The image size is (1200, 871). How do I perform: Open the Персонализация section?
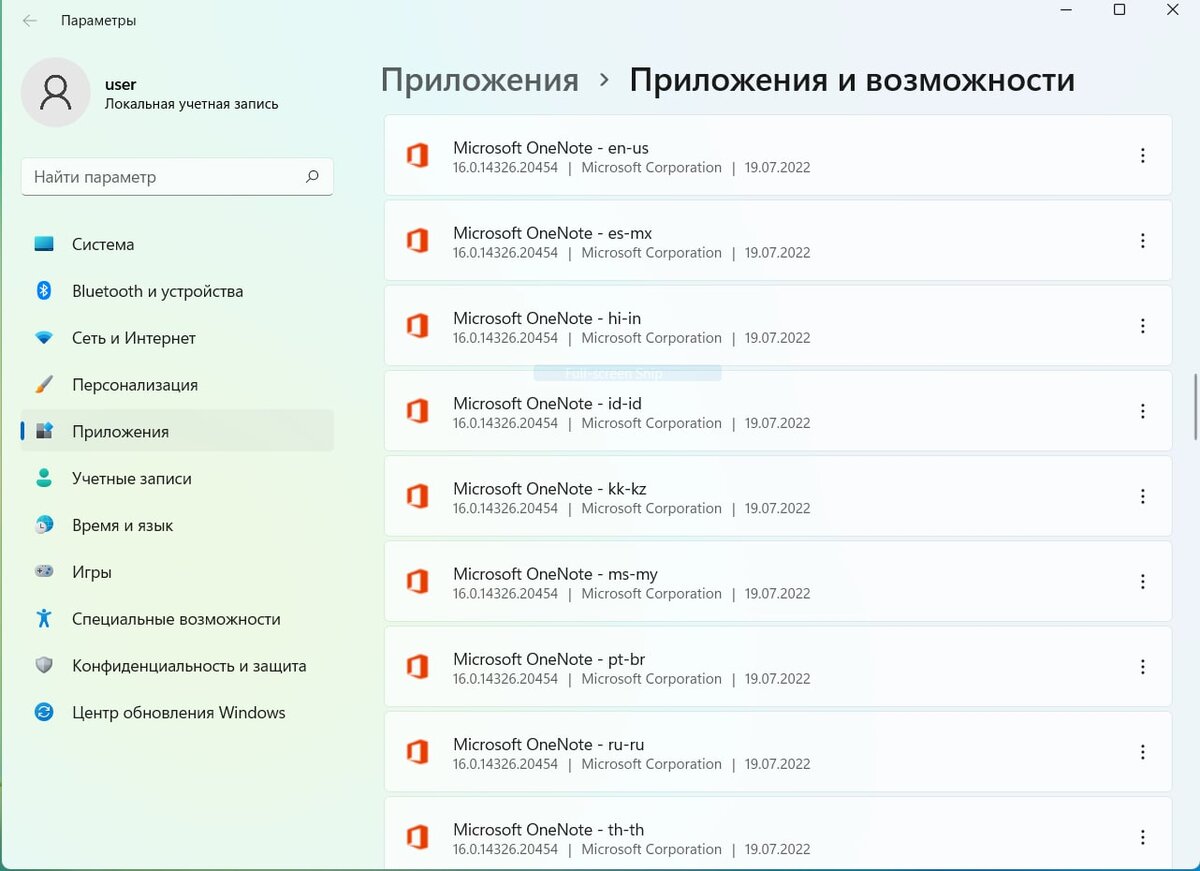pyautogui.click(x=177, y=385)
